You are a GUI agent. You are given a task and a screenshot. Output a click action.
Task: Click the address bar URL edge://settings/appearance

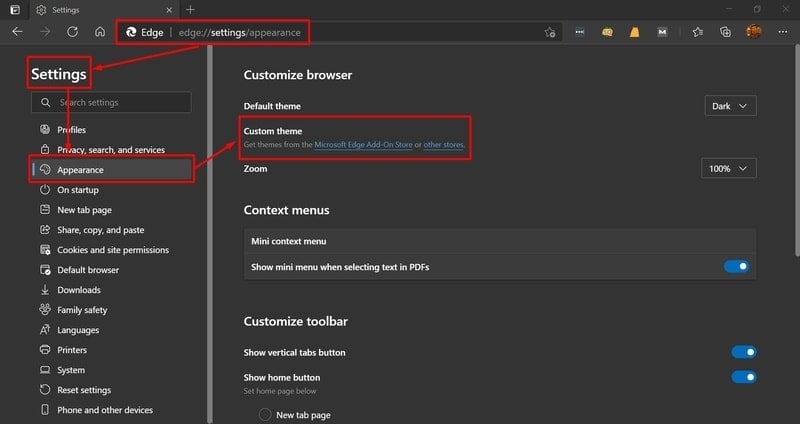pyautogui.click(x=239, y=33)
